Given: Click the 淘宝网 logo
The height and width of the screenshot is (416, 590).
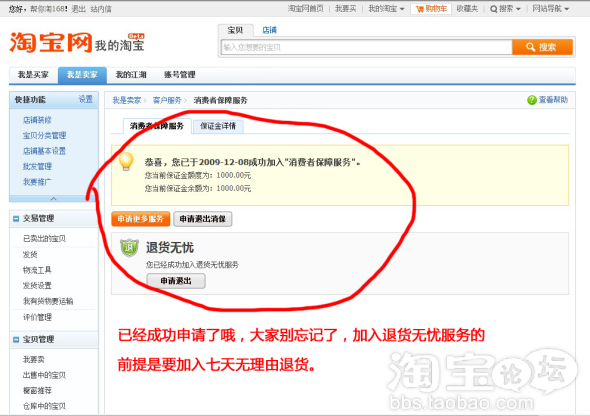Looking at the screenshot, I should click(x=51, y=42).
